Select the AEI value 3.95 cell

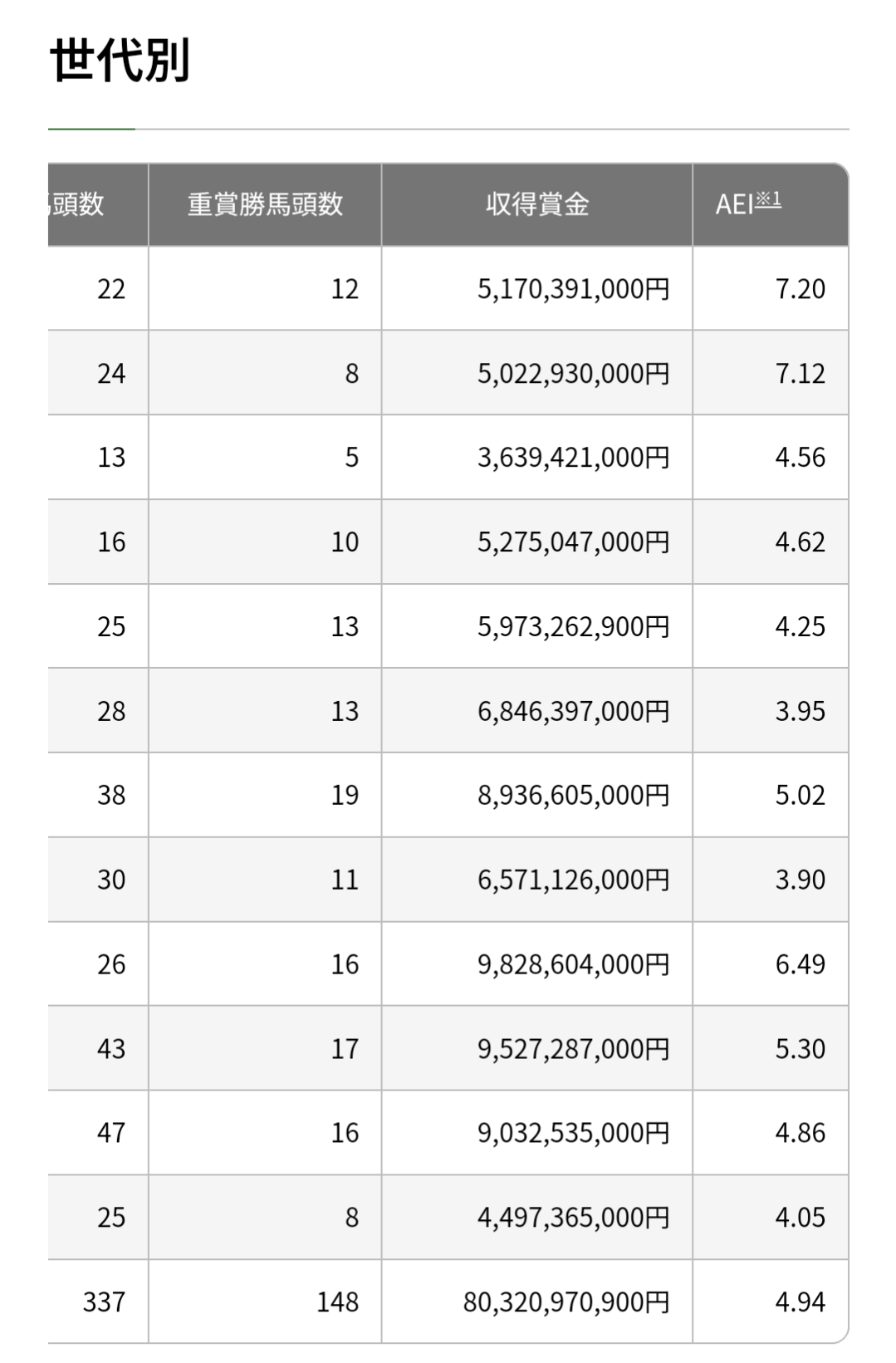click(x=771, y=711)
